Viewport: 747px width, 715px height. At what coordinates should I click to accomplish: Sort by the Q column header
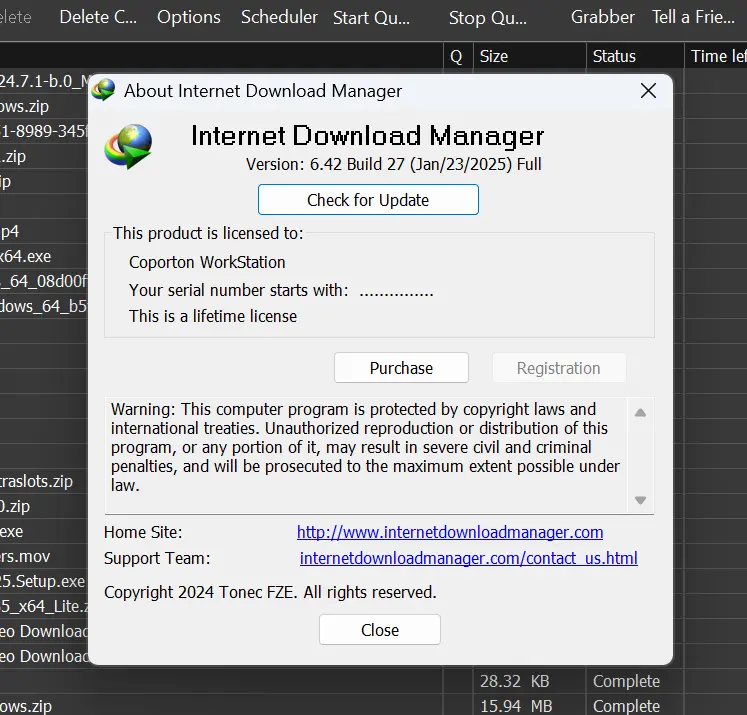click(x=458, y=56)
